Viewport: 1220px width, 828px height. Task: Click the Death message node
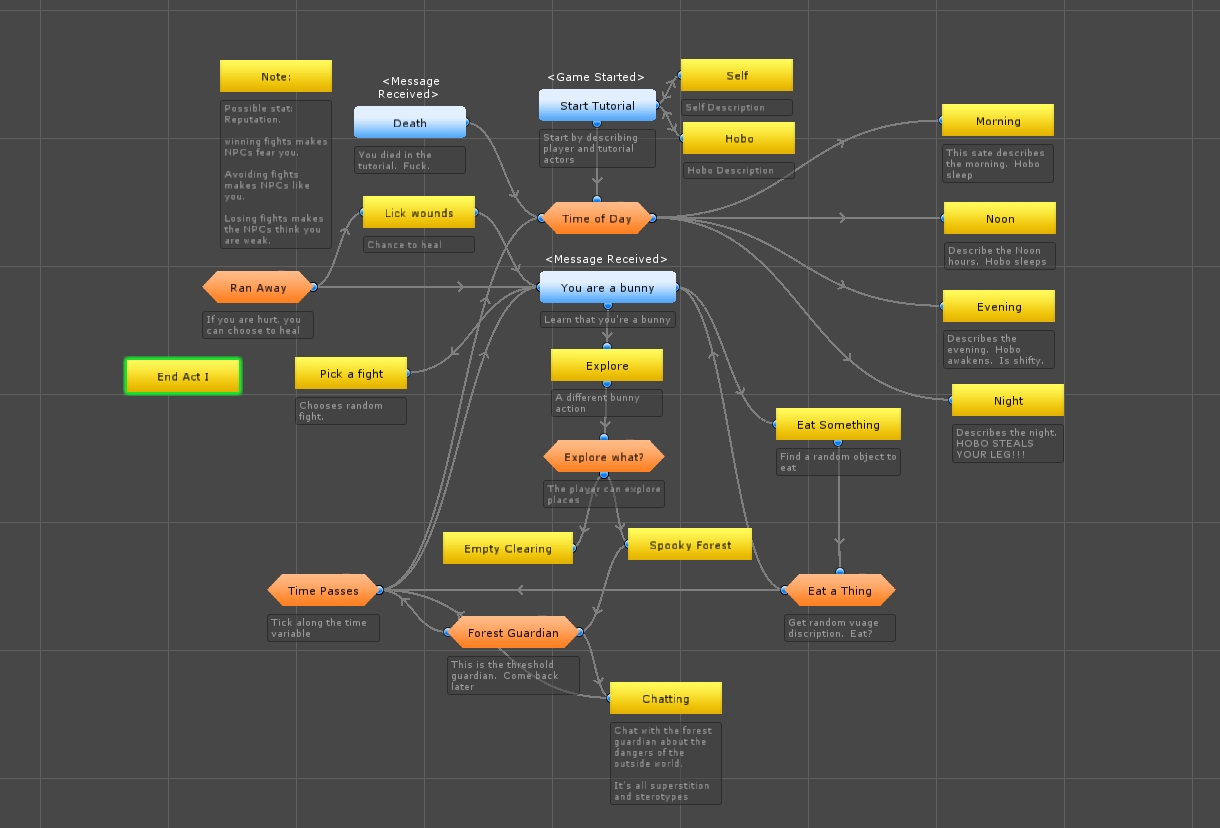click(x=409, y=123)
